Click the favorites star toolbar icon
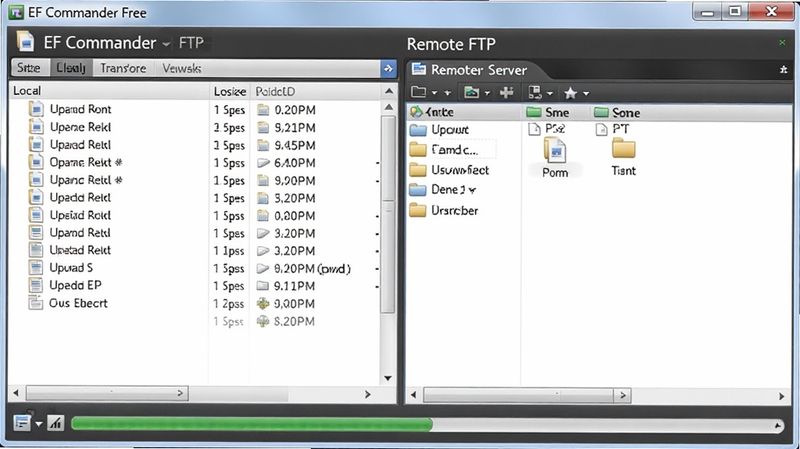 [570, 93]
